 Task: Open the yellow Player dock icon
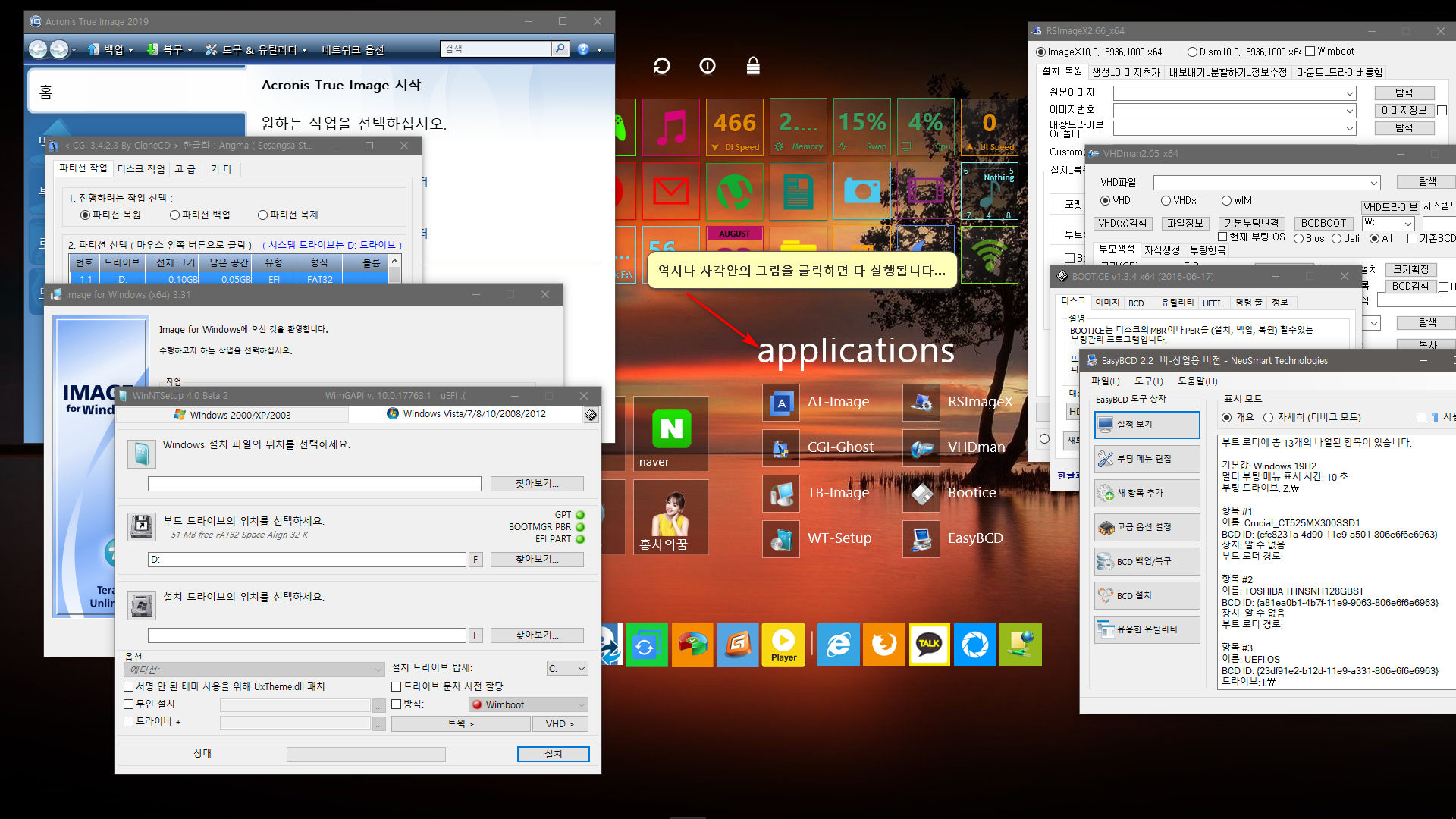(x=783, y=645)
